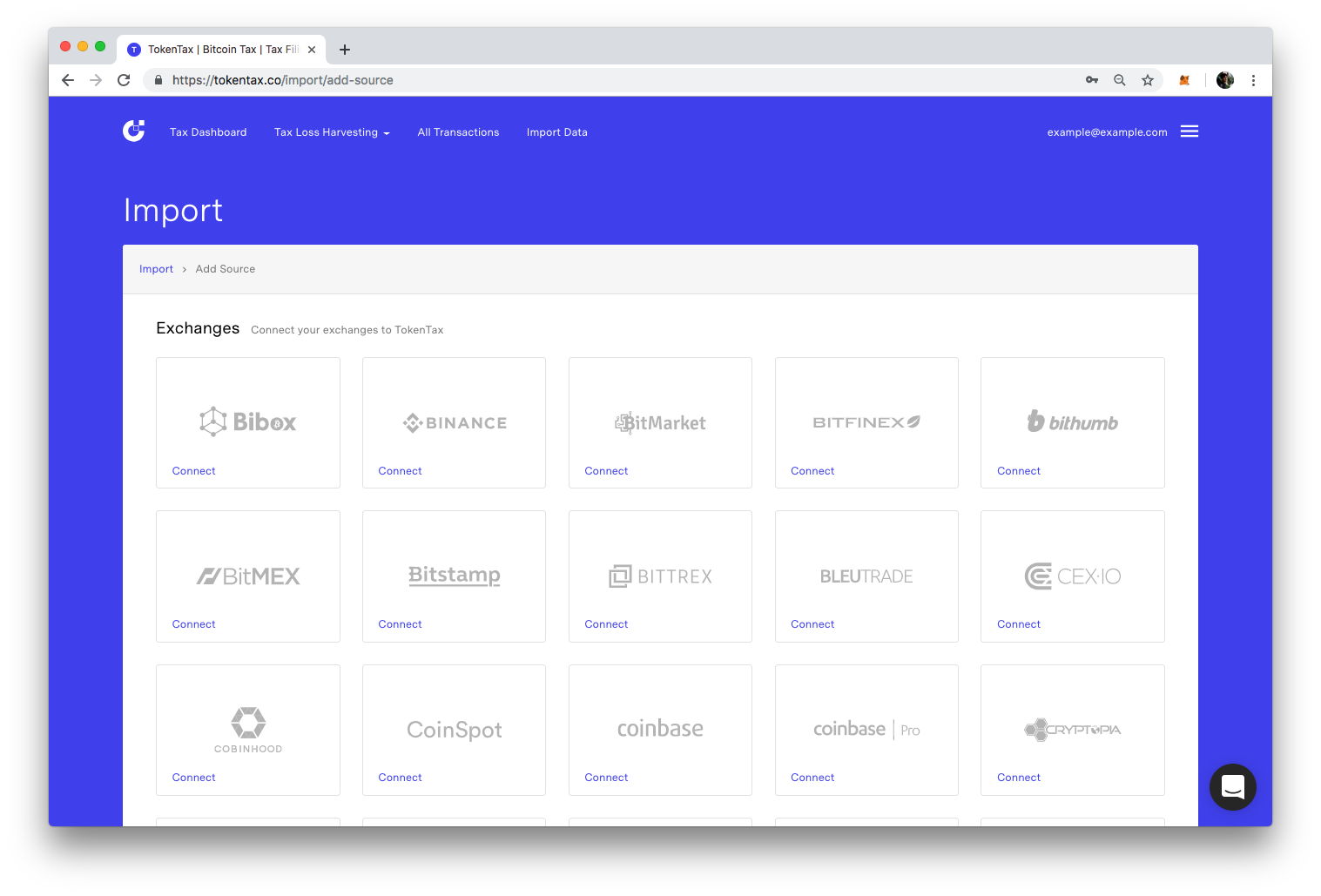Image resolution: width=1321 pixels, height=896 pixels.
Task: Click the Bittrex logo
Action: [660, 576]
